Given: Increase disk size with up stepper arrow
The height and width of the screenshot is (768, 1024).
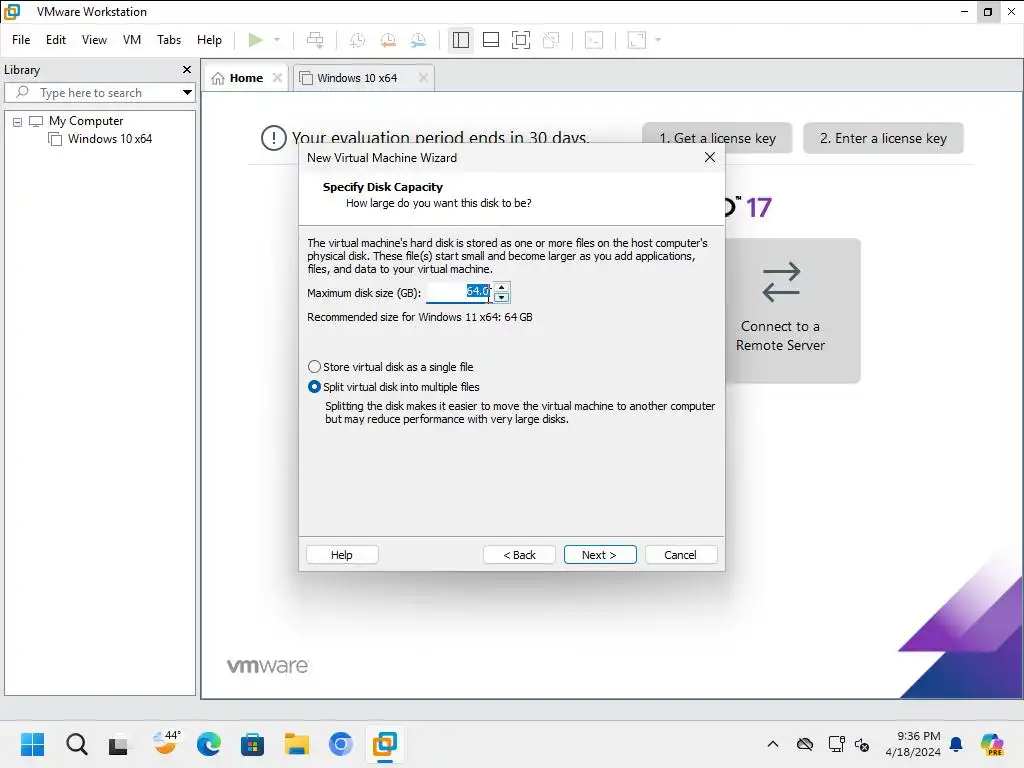Looking at the screenshot, I should [x=502, y=287].
